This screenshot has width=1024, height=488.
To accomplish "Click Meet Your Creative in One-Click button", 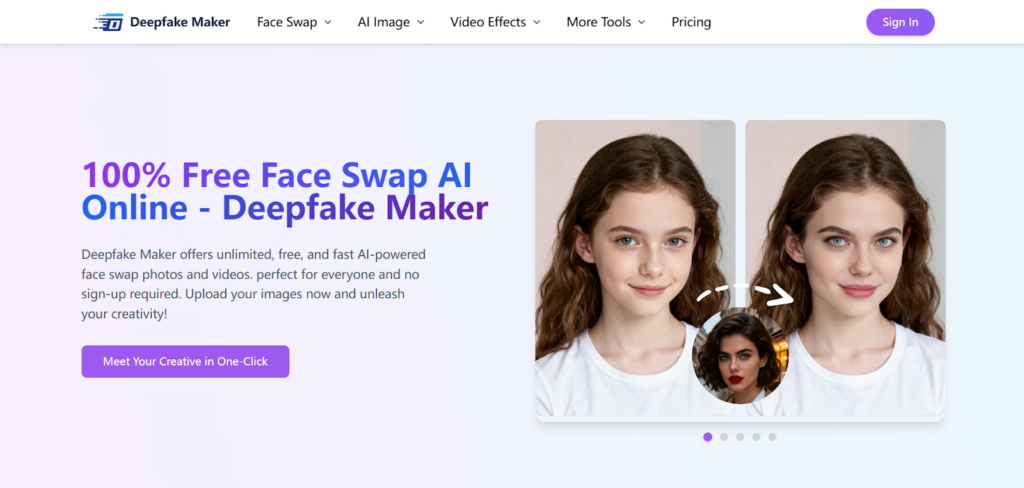I will (185, 361).
